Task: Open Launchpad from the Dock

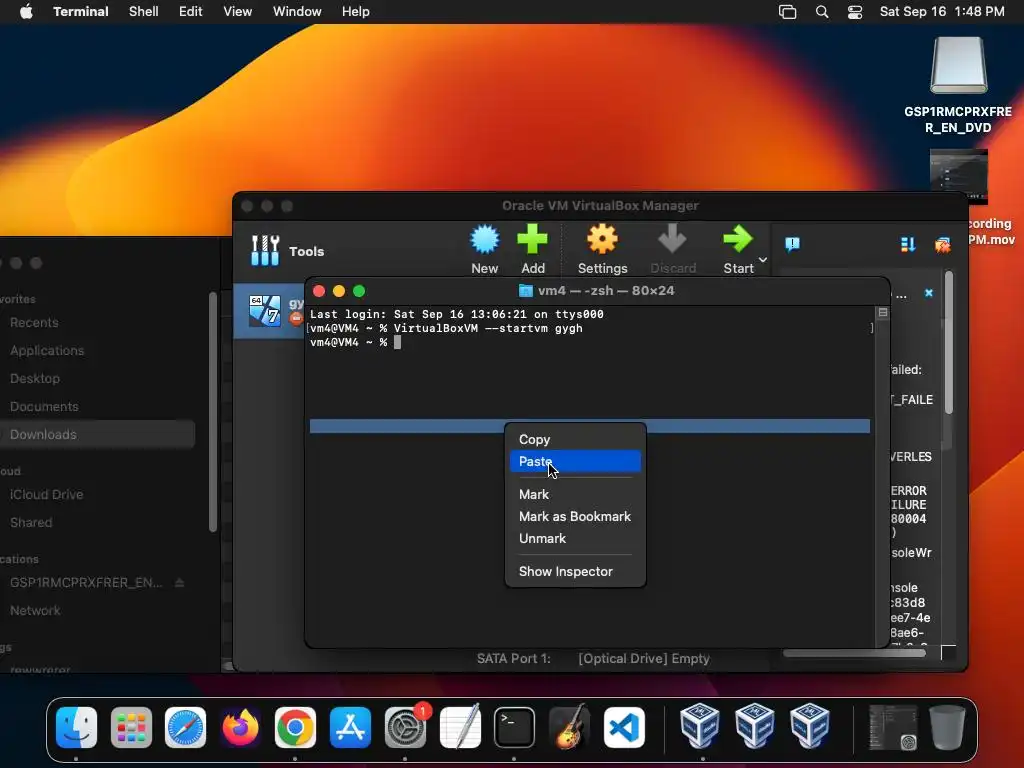Action: pyautogui.click(x=131, y=727)
